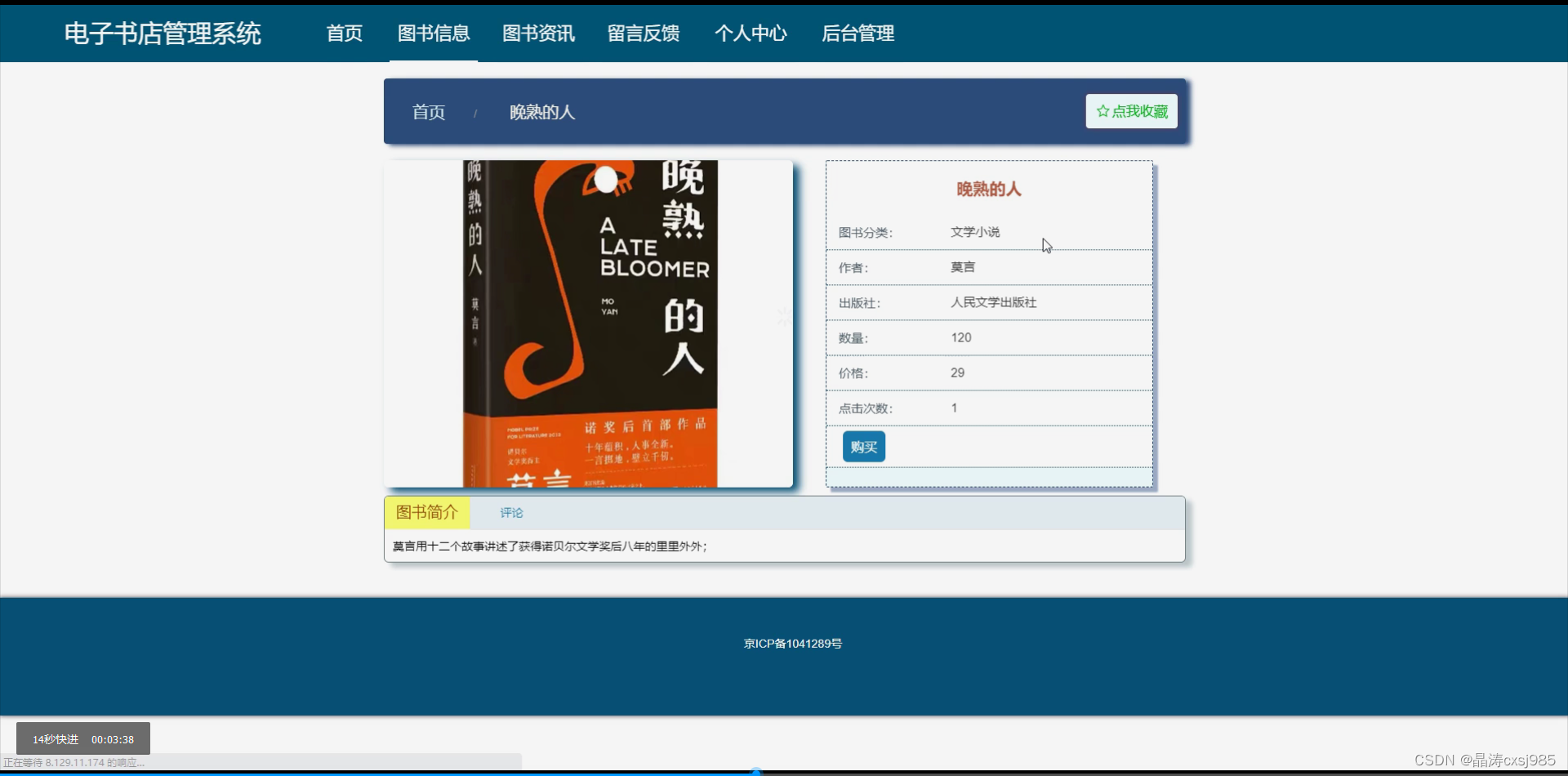Click the 购买 purchase button
1568x776 pixels.
pos(862,446)
